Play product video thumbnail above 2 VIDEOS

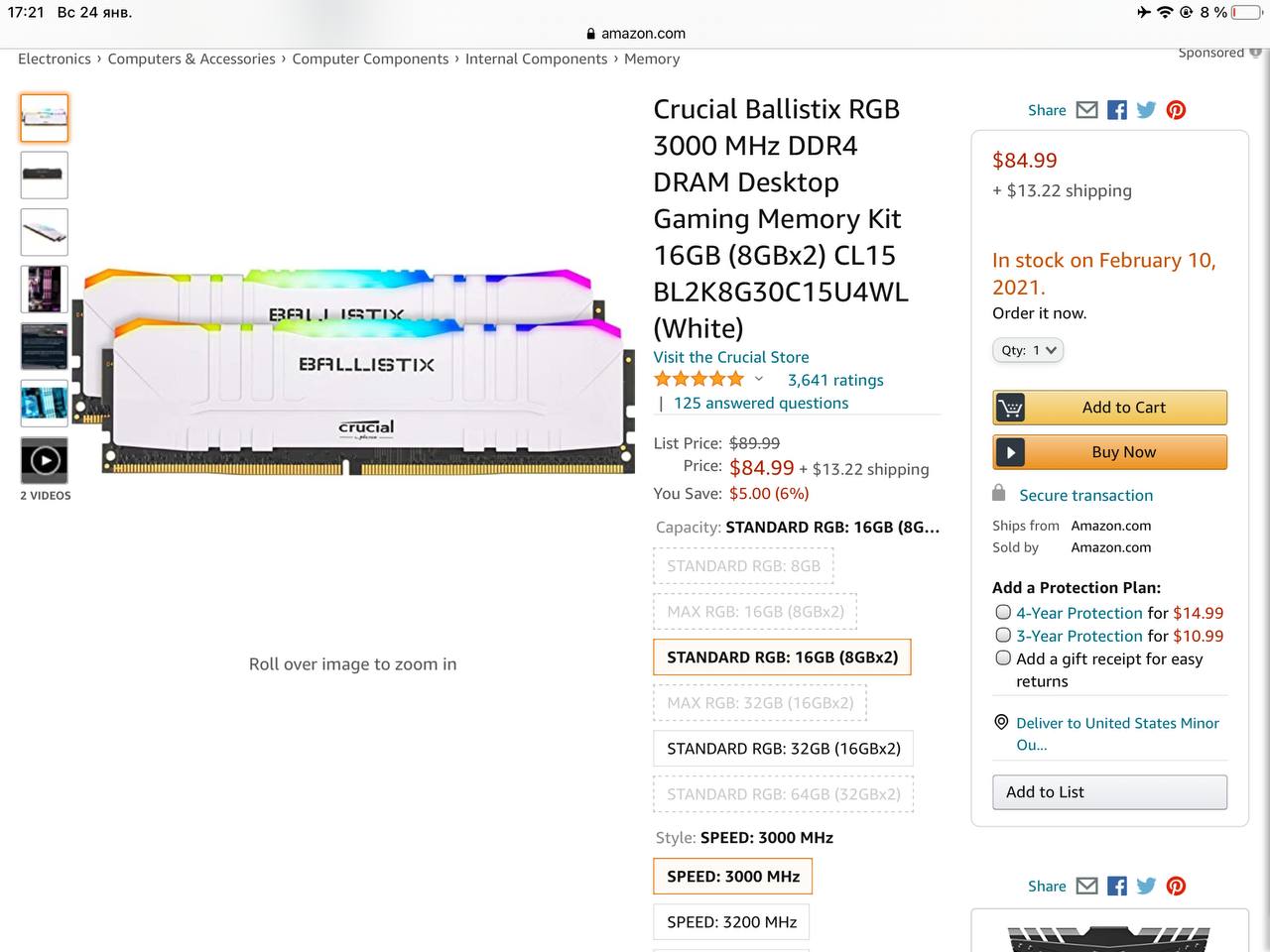[45, 461]
